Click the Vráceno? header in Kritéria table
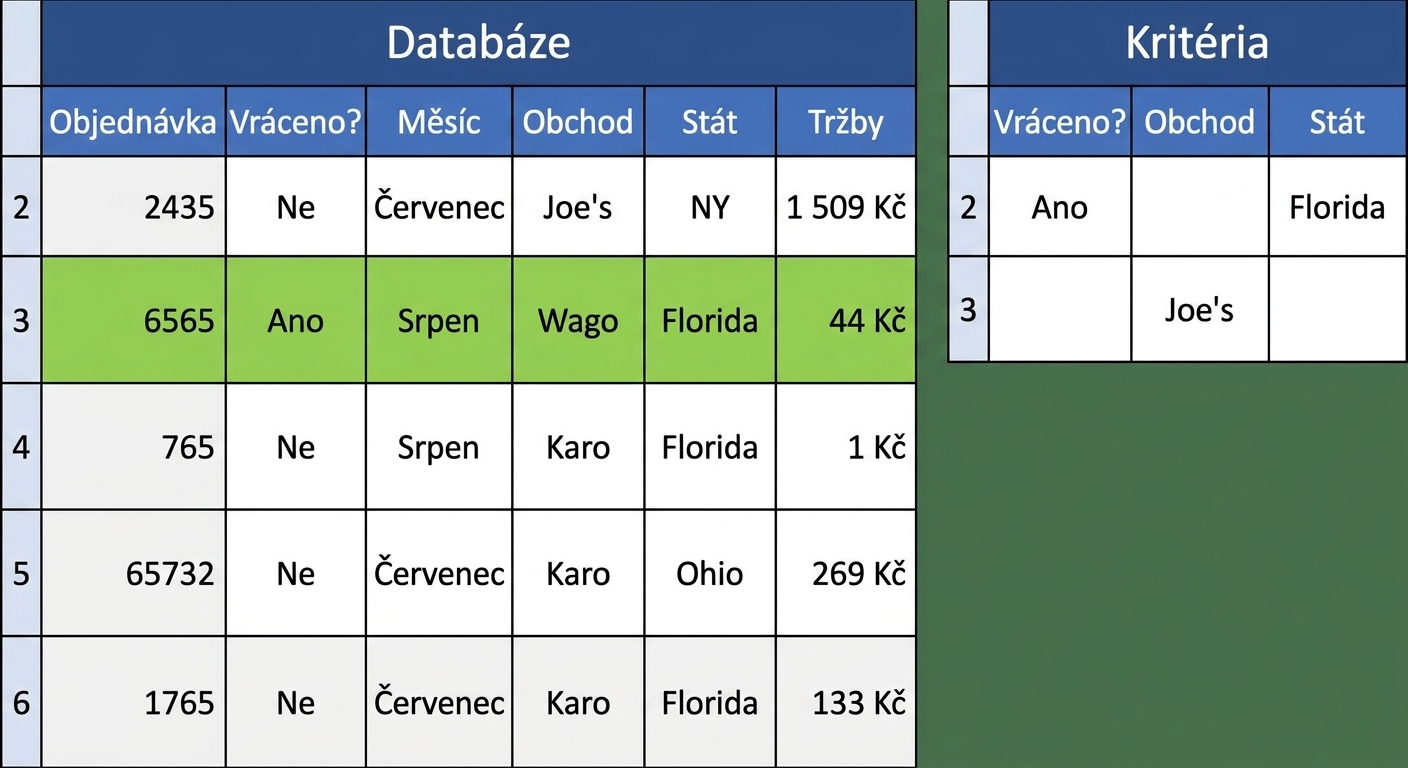The image size is (1408, 768). coord(1060,122)
